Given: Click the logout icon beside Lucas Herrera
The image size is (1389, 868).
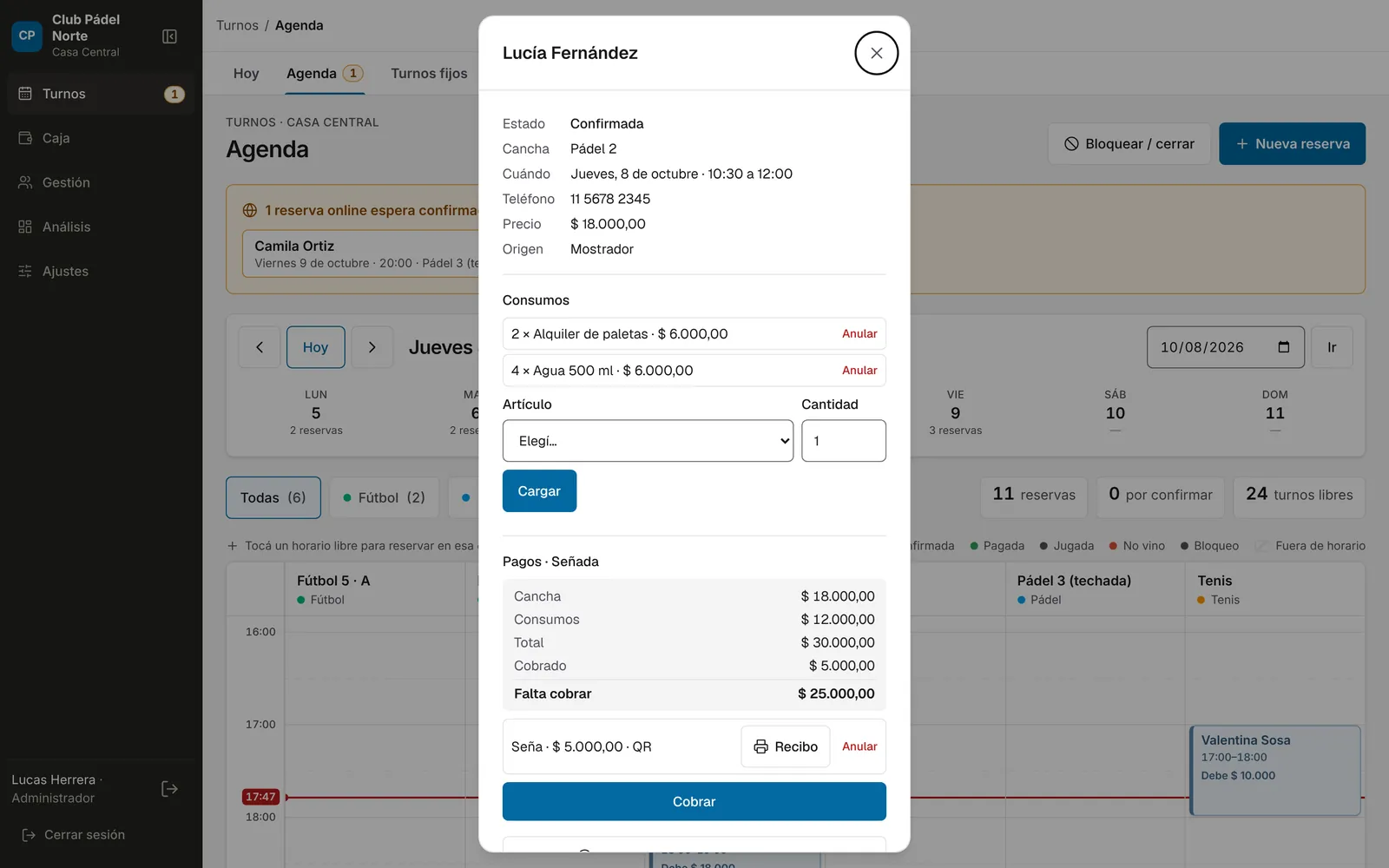Looking at the screenshot, I should (170, 789).
